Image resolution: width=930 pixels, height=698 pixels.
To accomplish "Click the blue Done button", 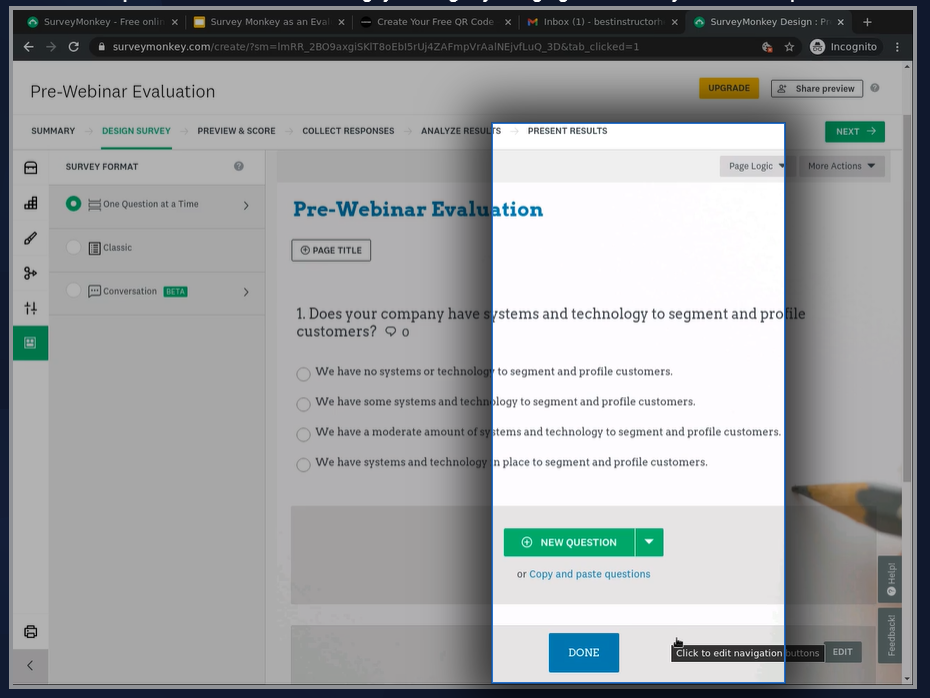I will coord(584,652).
